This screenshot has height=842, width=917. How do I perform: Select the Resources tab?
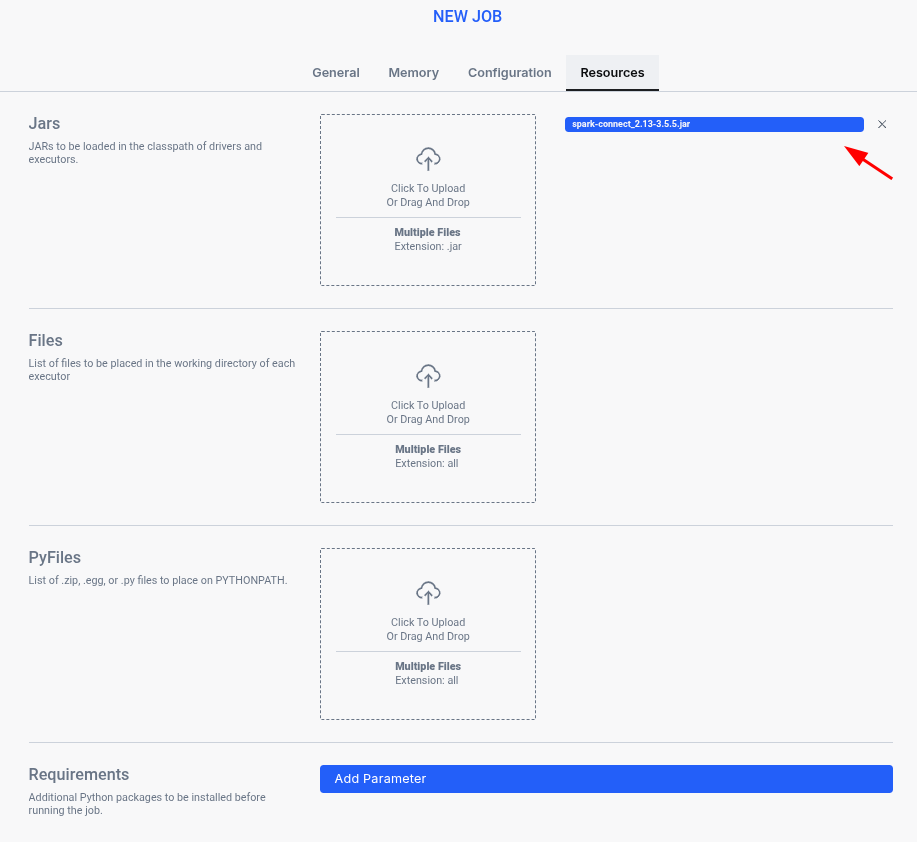[611, 72]
